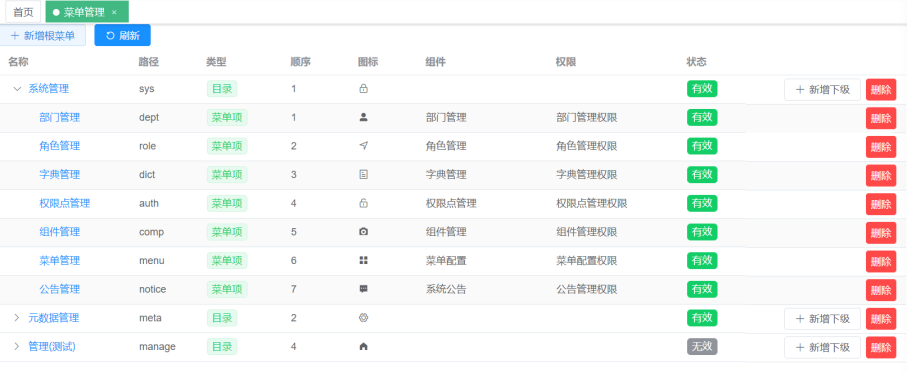Delete the 元数据管理 menu
Viewport: 908px width, 374px height.
881,318
